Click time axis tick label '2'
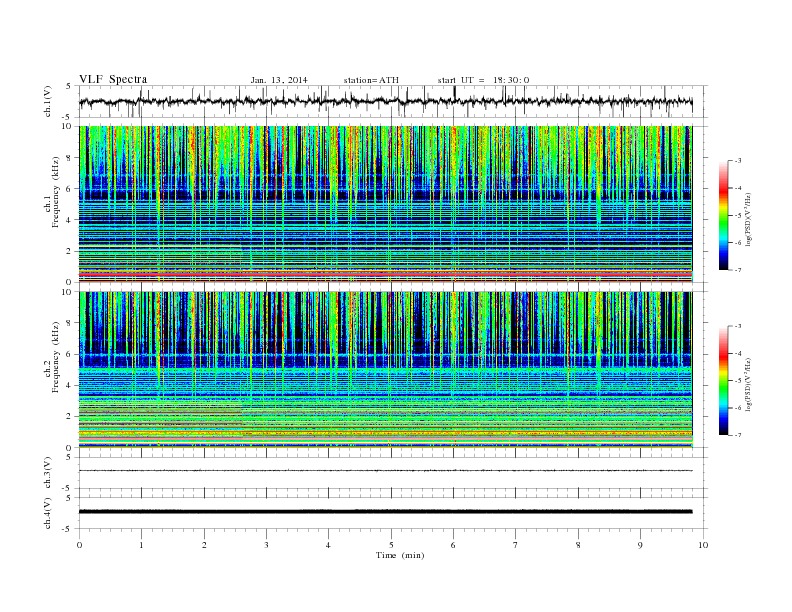The width and height of the screenshot is (792, 612). (x=204, y=545)
